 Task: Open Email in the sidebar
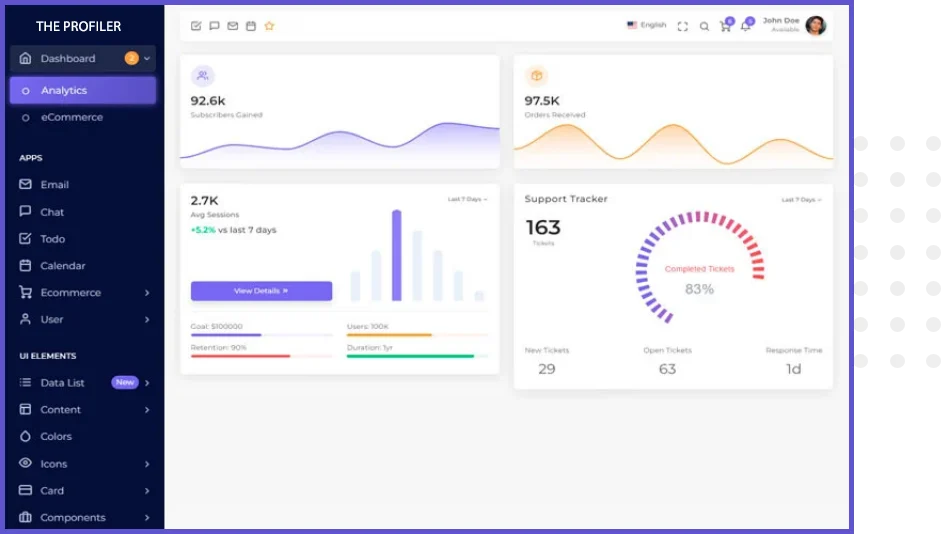[x=54, y=185]
